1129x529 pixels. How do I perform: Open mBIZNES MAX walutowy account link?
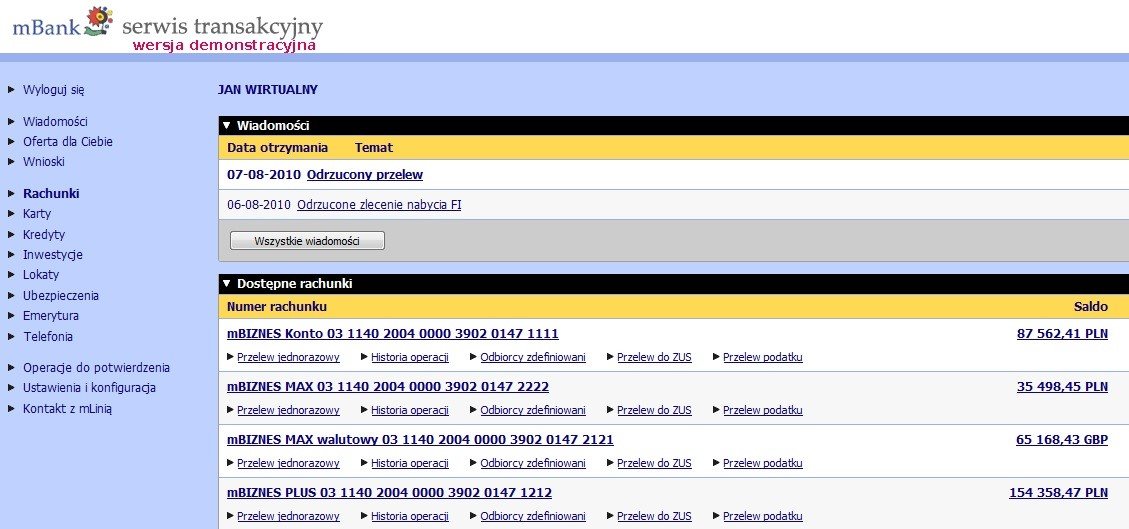pos(420,440)
